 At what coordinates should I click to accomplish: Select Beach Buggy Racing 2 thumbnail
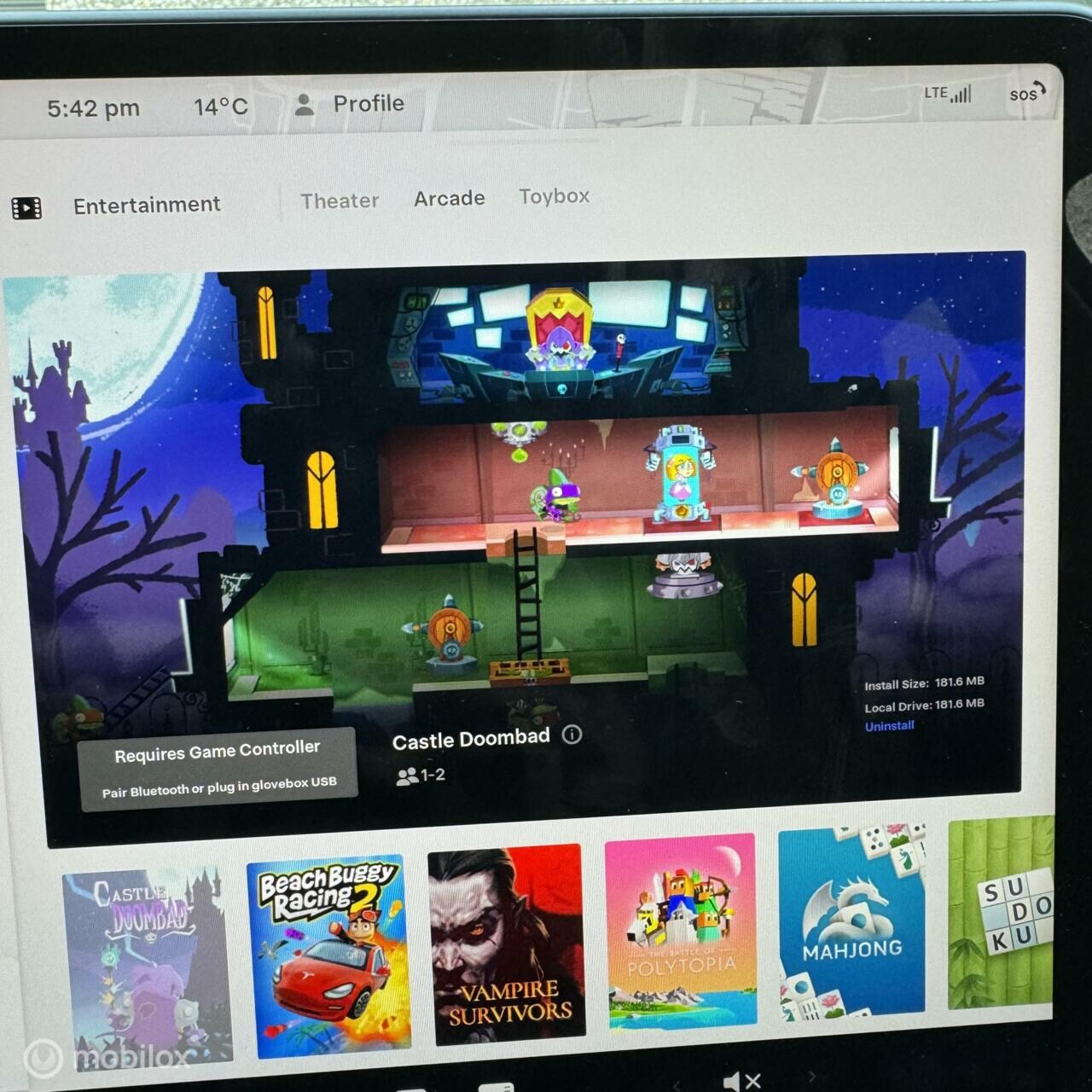click(328, 955)
